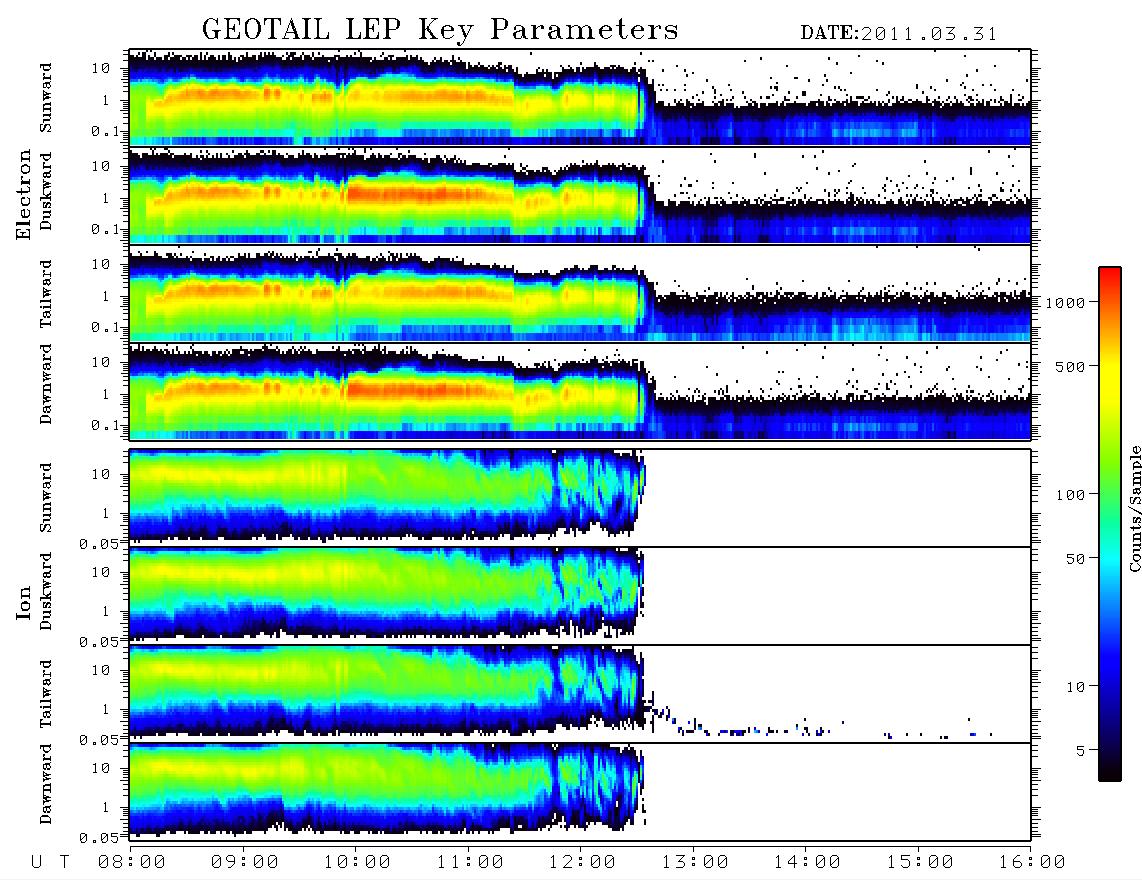Click the 09:00 time tick label
This screenshot has height=880, width=1142.
[x=245, y=862]
